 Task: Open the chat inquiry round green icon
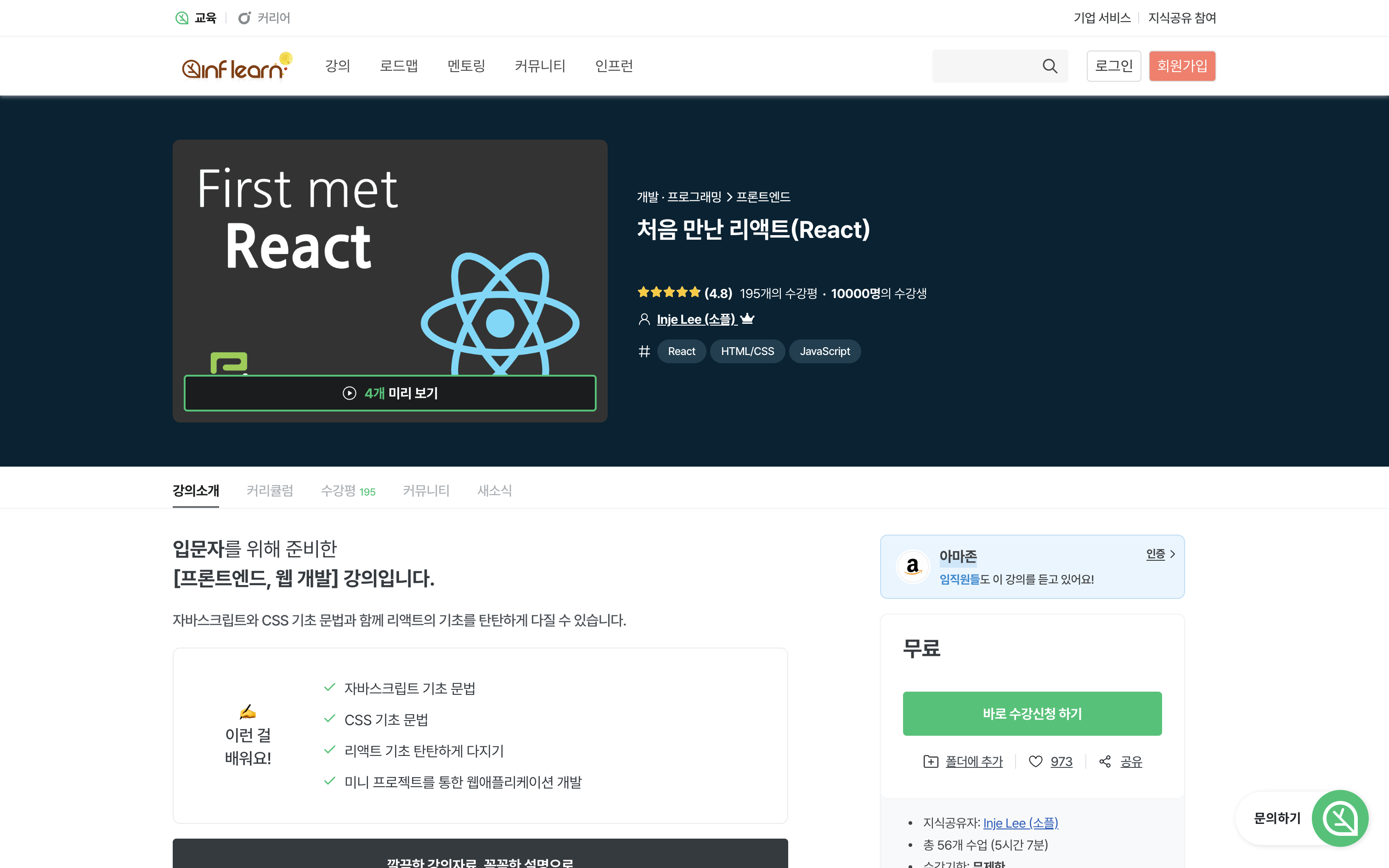tap(1340, 818)
